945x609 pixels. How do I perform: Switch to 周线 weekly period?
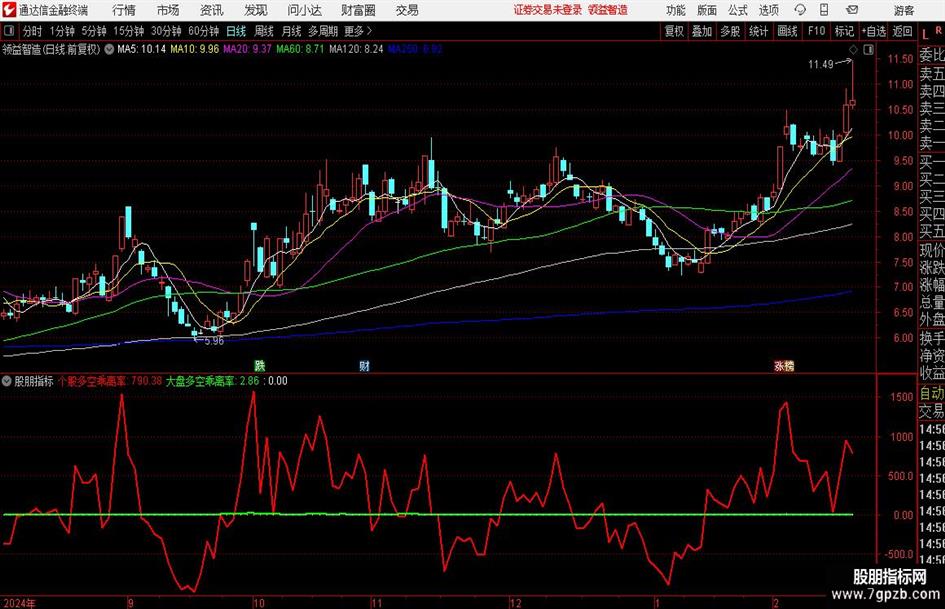(264, 31)
